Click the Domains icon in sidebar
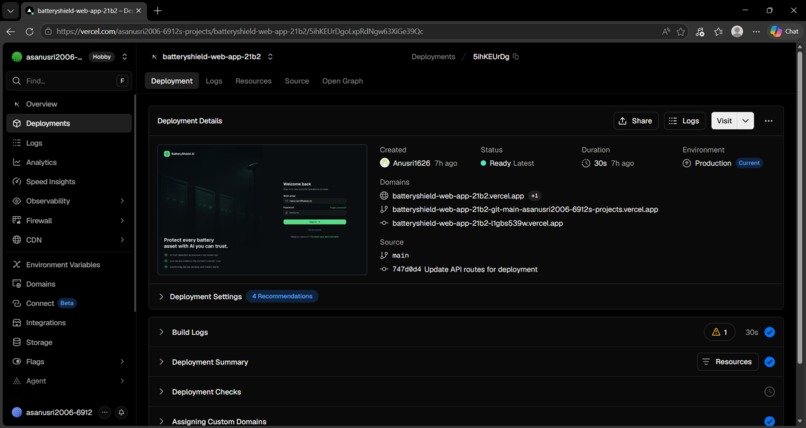This screenshot has height=428, width=806. (x=16, y=284)
